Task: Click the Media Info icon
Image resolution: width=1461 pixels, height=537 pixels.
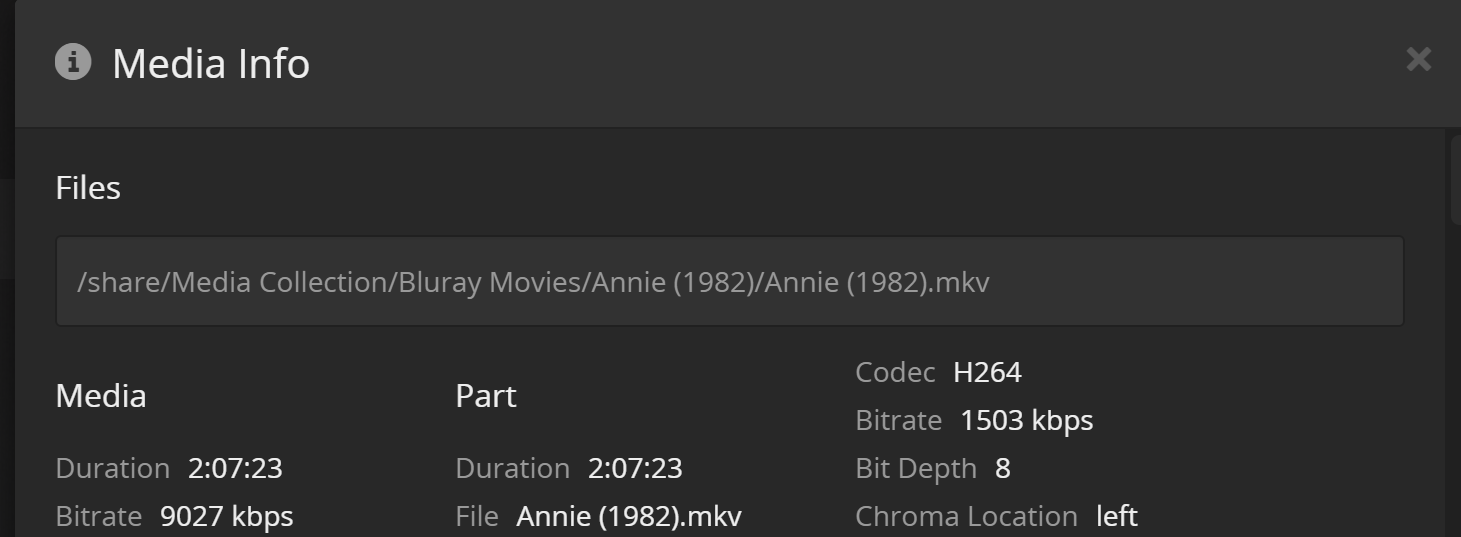Action: click(73, 62)
